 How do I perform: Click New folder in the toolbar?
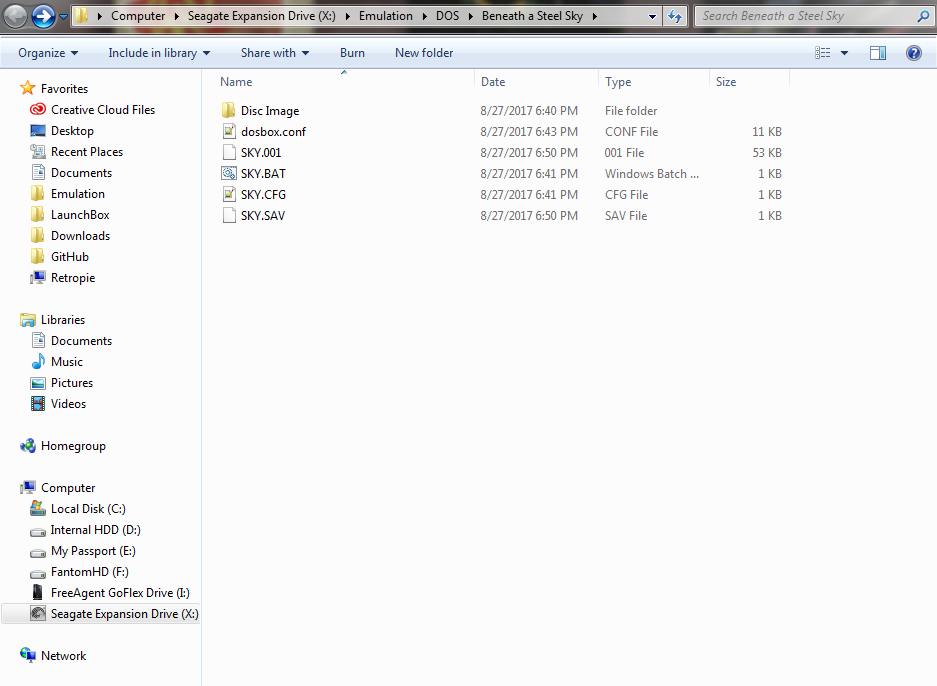(x=424, y=53)
